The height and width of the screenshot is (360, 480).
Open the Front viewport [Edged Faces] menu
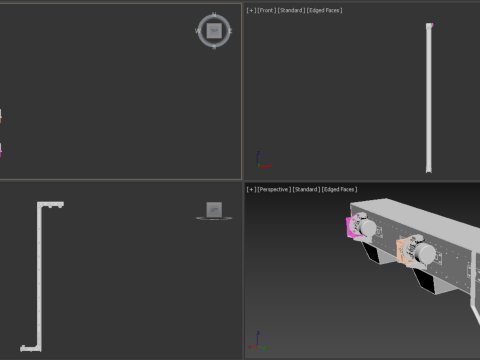(x=324, y=10)
